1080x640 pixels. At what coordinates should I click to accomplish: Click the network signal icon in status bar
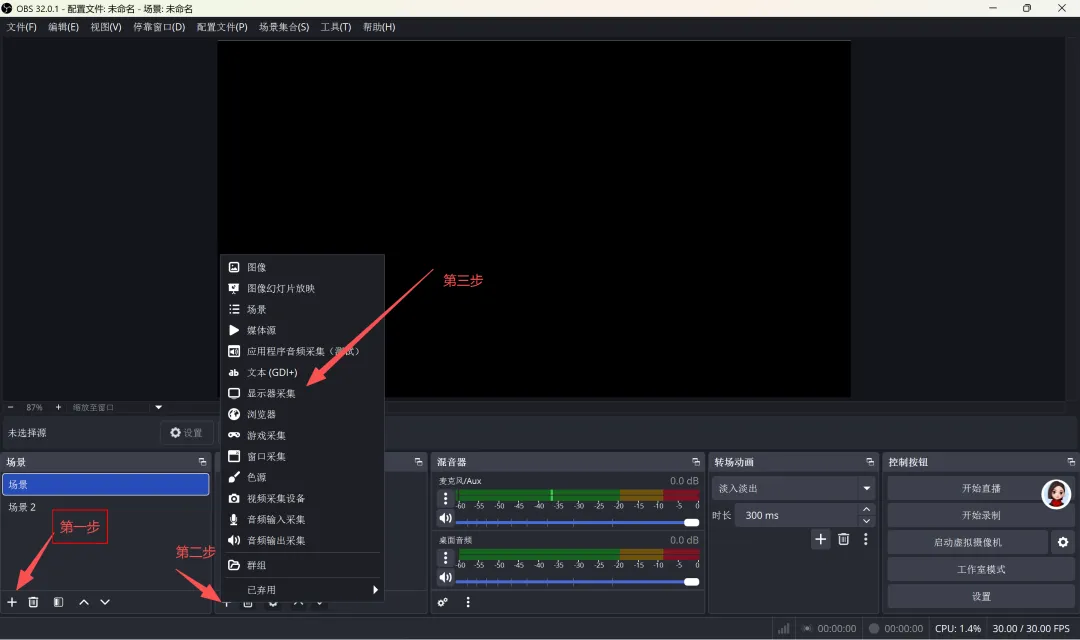[x=784, y=628]
